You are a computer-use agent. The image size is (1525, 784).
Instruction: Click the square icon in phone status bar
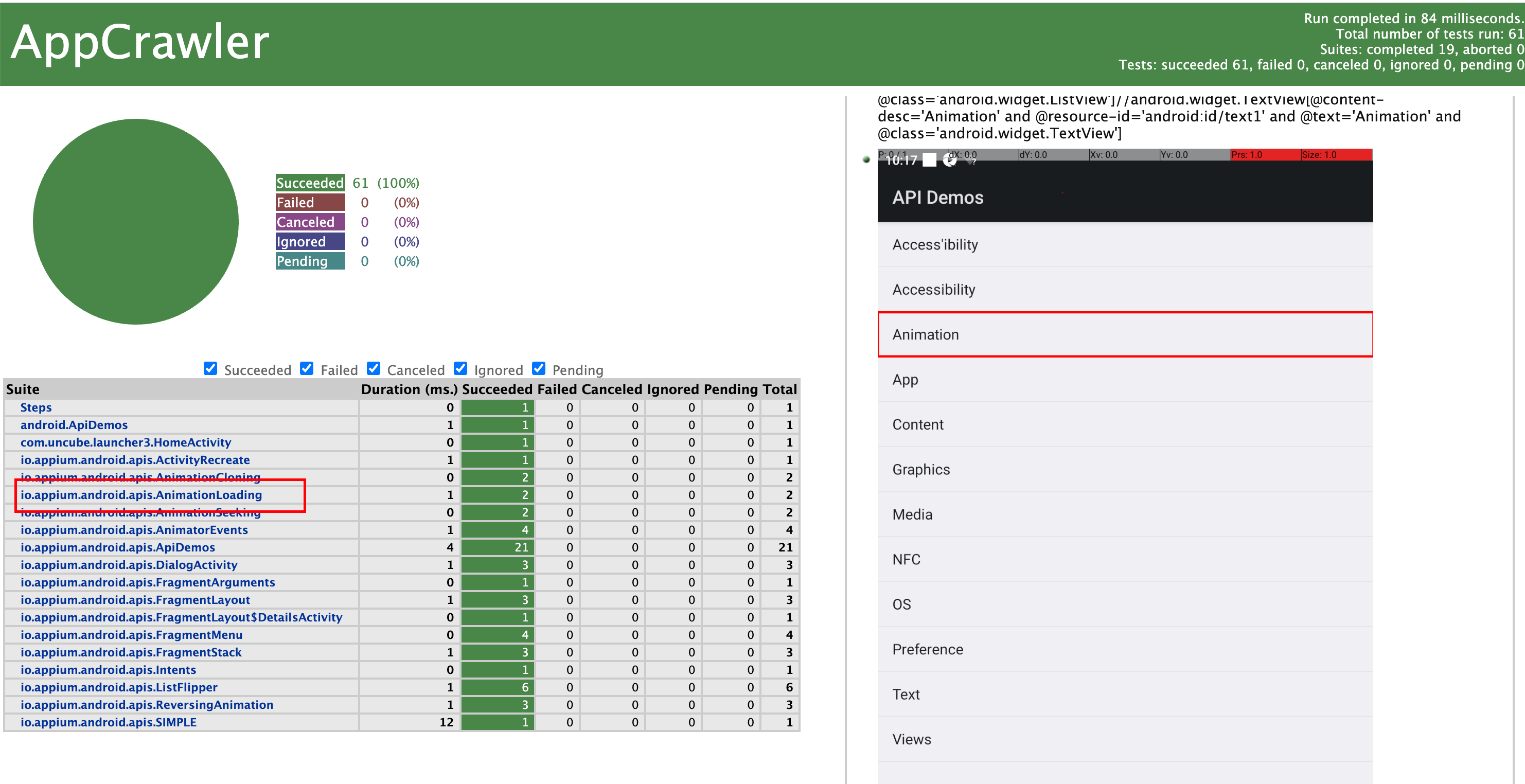pos(929,160)
